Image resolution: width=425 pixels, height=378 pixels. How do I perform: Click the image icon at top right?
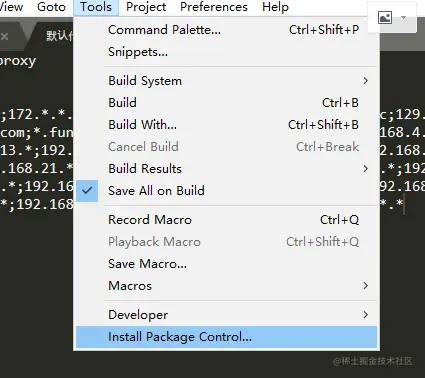pyautogui.click(x=385, y=17)
